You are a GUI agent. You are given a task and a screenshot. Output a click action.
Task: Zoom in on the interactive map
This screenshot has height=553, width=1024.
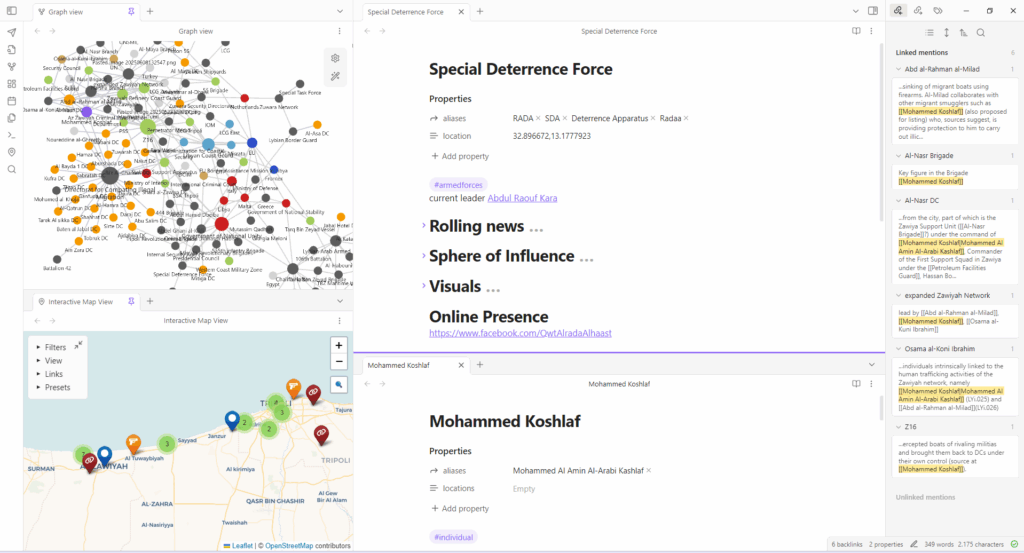point(339,345)
